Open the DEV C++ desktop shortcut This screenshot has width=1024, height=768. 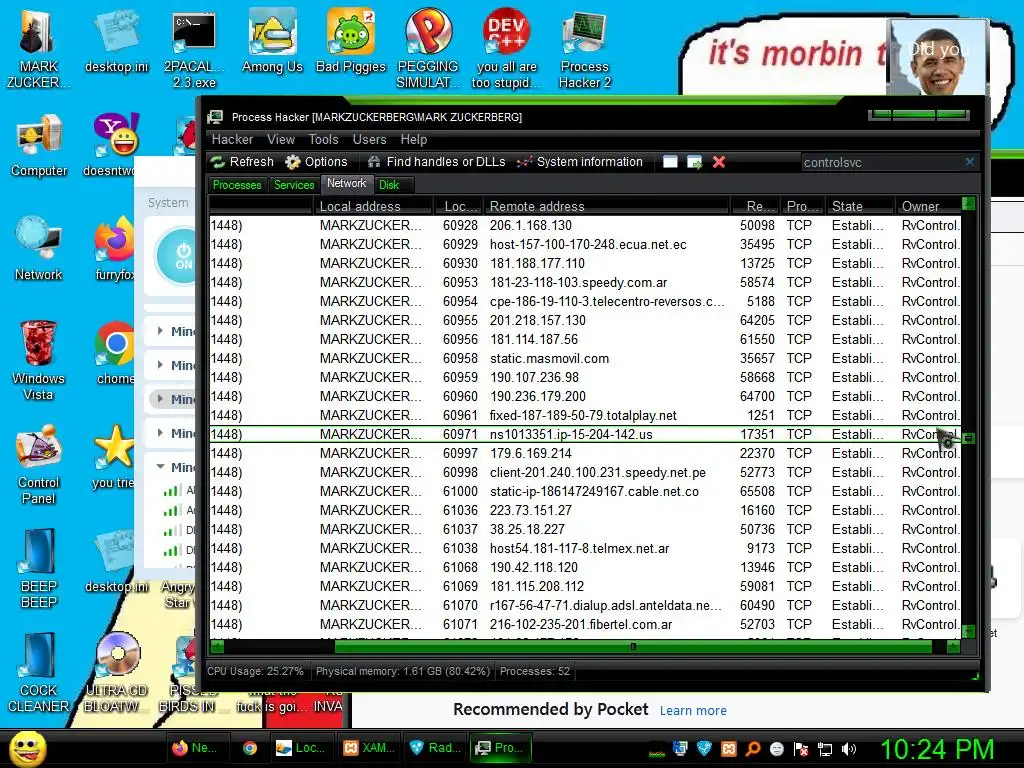(x=506, y=49)
